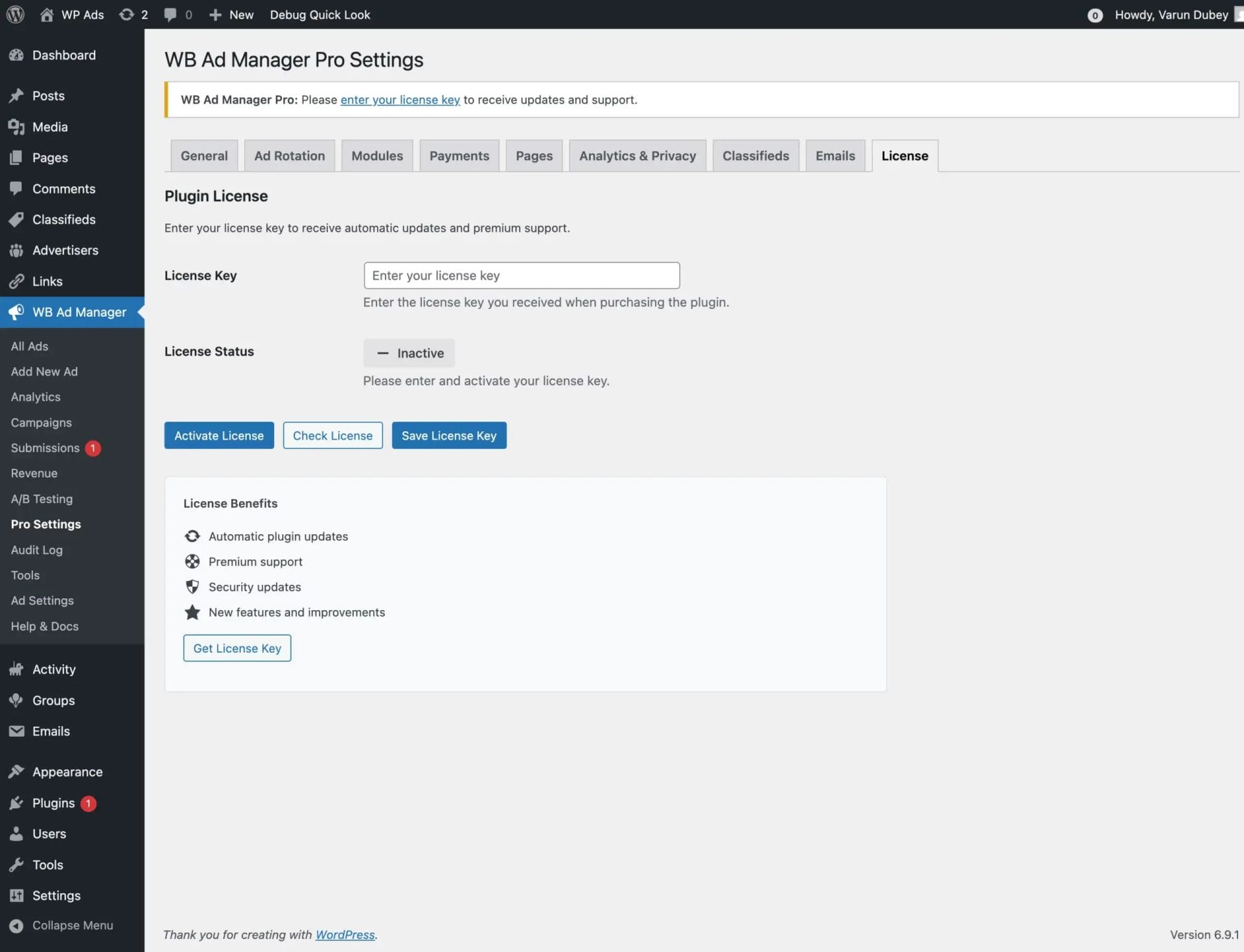Click the Get License Key button
This screenshot has height=952, width=1244.
(237, 648)
